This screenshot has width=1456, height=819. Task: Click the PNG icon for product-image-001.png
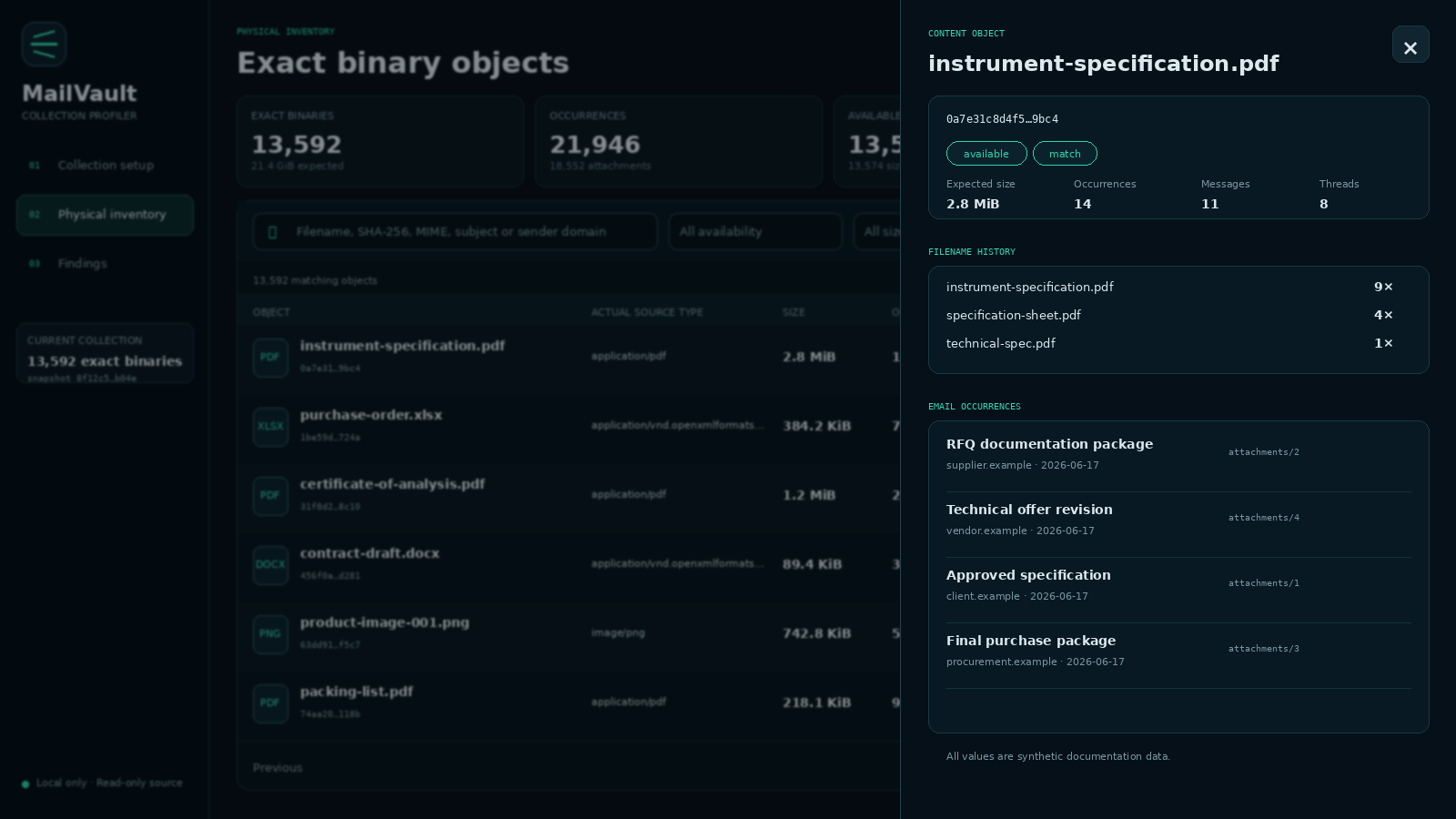270,634
